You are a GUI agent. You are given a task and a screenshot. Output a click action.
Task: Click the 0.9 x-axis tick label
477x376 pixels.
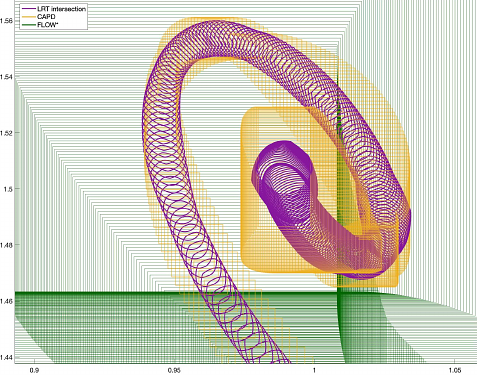pos(34,370)
